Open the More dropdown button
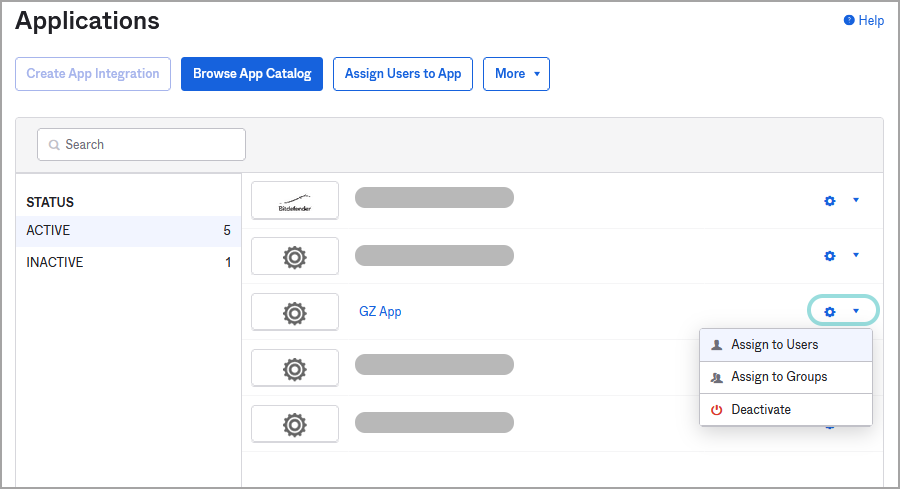This screenshot has height=489, width=900. click(x=516, y=74)
